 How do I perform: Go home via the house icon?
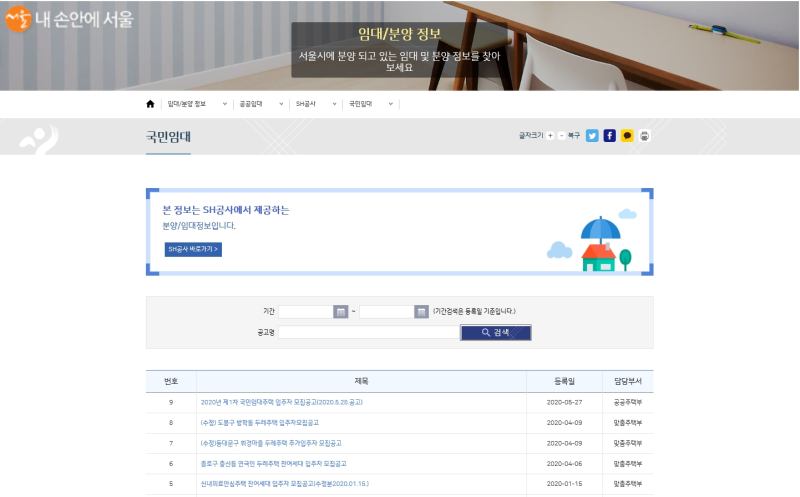point(150,104)
